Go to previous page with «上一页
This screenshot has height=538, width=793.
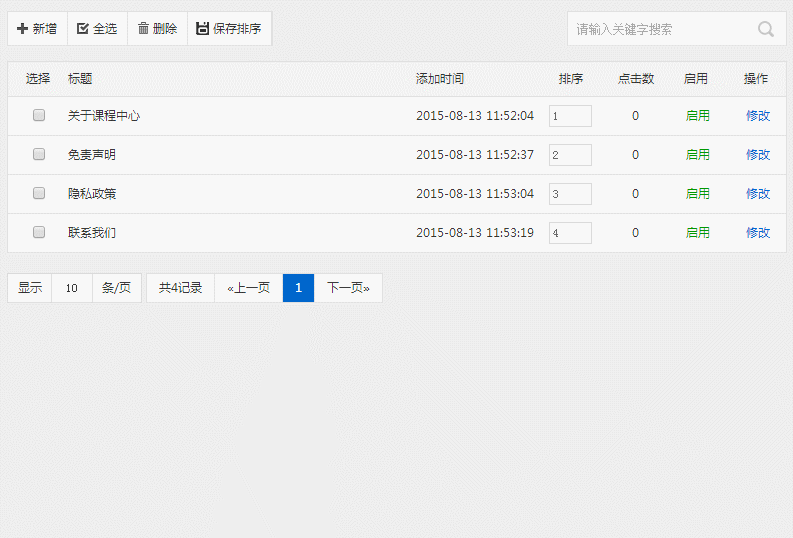(248, 288)
